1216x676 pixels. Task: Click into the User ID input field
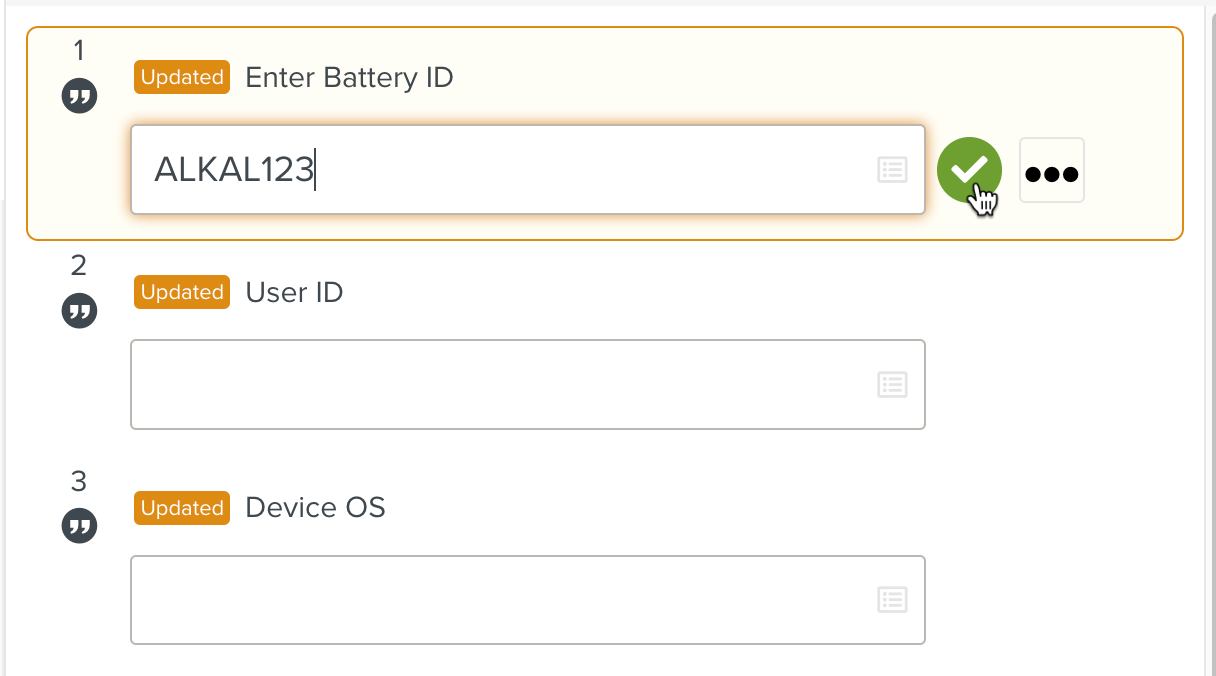[x=500, y=385]
